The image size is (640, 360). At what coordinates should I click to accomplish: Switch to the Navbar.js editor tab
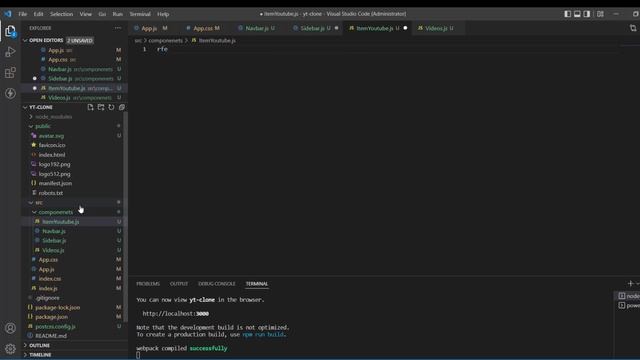coord(257,28)
